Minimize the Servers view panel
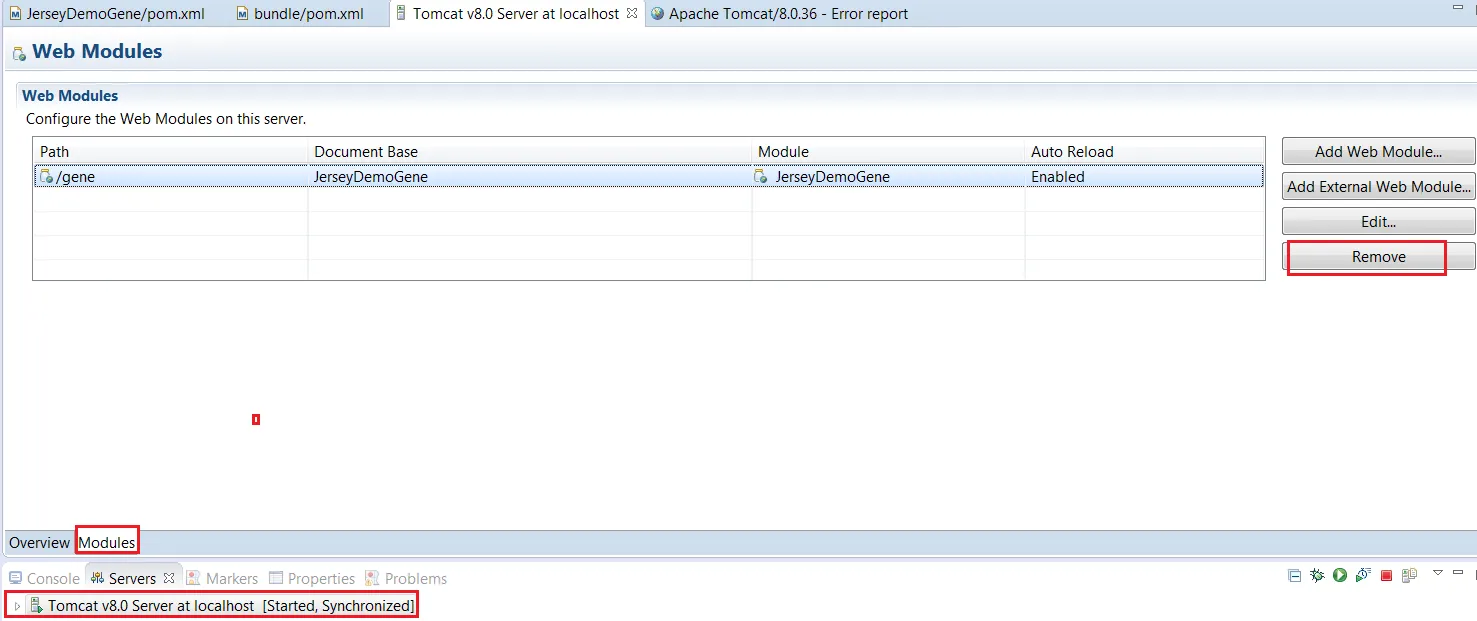Image resolution: width=1477 pixels, height=621 pixels. pyautogui.click(x=1459, y=572)
